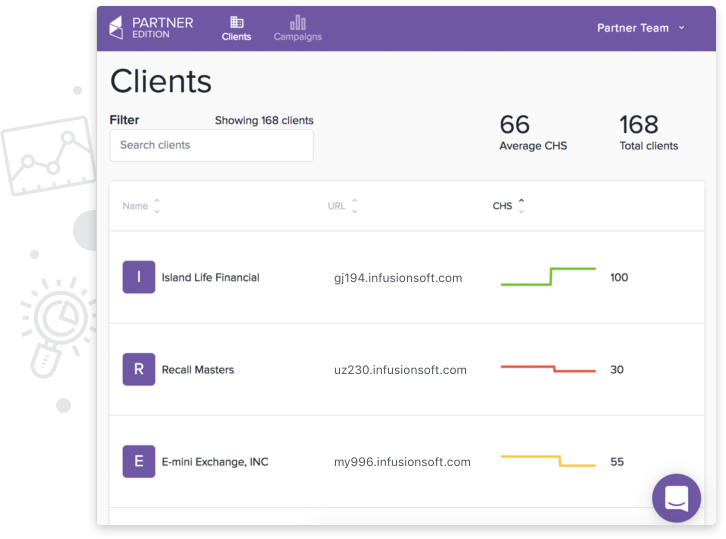
Task: View Recall Masters red CHS trend line
Action: pos(548,369)
